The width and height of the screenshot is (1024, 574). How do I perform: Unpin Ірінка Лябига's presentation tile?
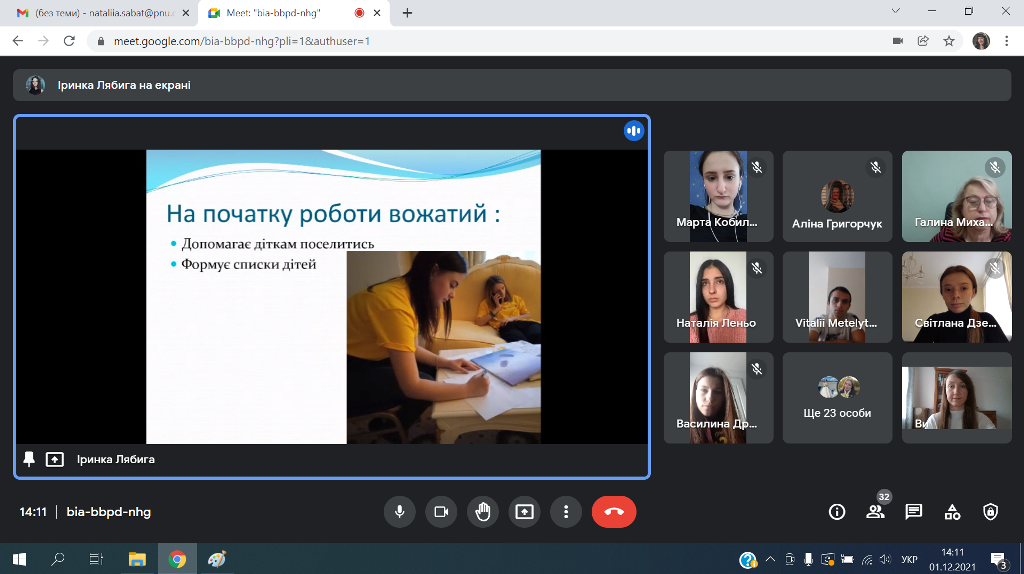29,459
